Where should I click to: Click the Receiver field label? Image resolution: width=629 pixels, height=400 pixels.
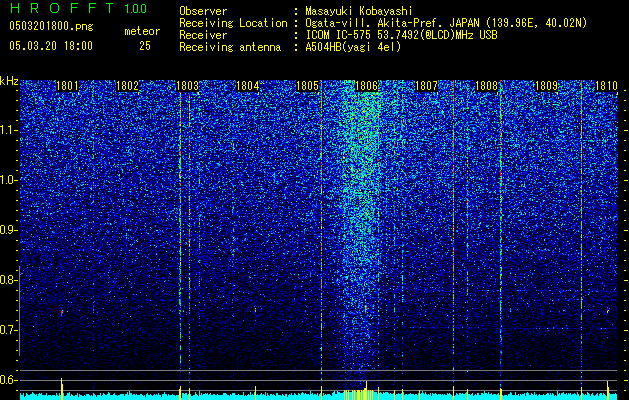(203, 35)
